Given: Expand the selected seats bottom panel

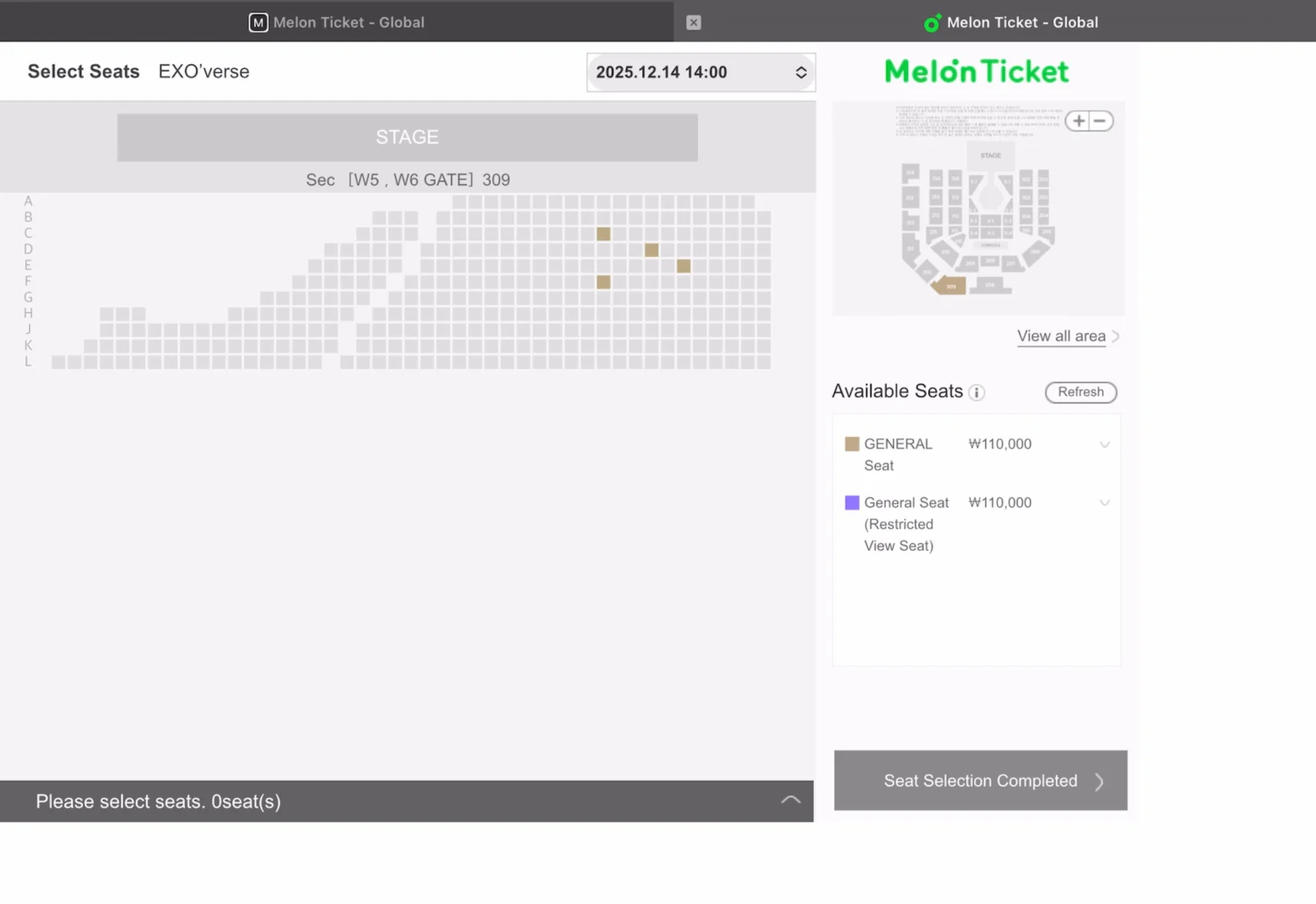Looking at the screenshot, I should click(x=790, y=800).
